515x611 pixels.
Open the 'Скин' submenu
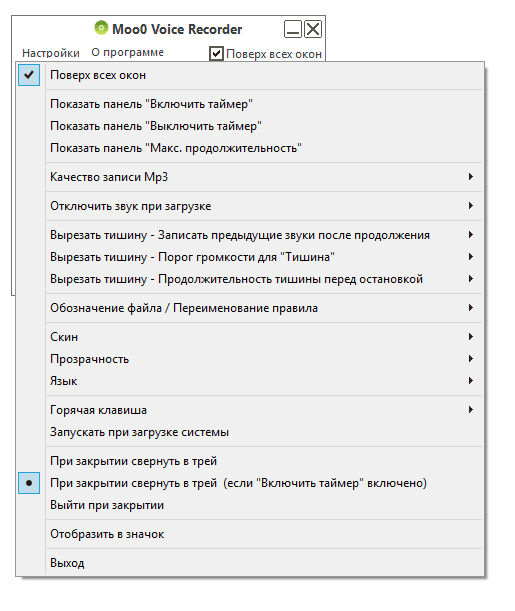(x=250, y=337)
